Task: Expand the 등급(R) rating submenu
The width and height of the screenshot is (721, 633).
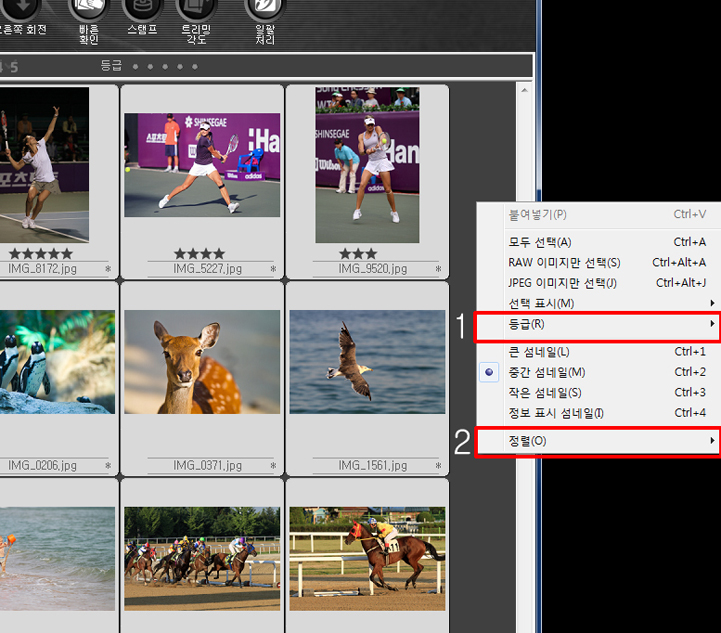Action: point(599,325)
